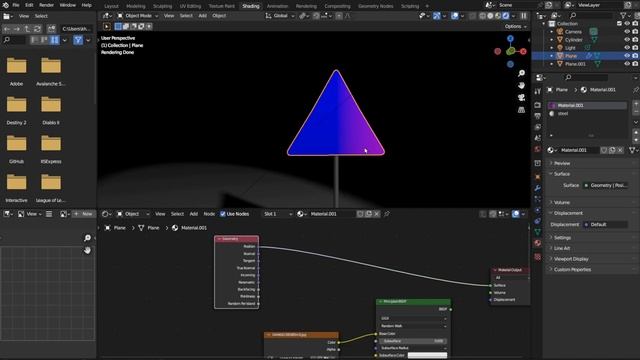This screenshot has width=640, height=360.
Task: Open the Add menu in 3D viewport header
Action: pos(202,16)
